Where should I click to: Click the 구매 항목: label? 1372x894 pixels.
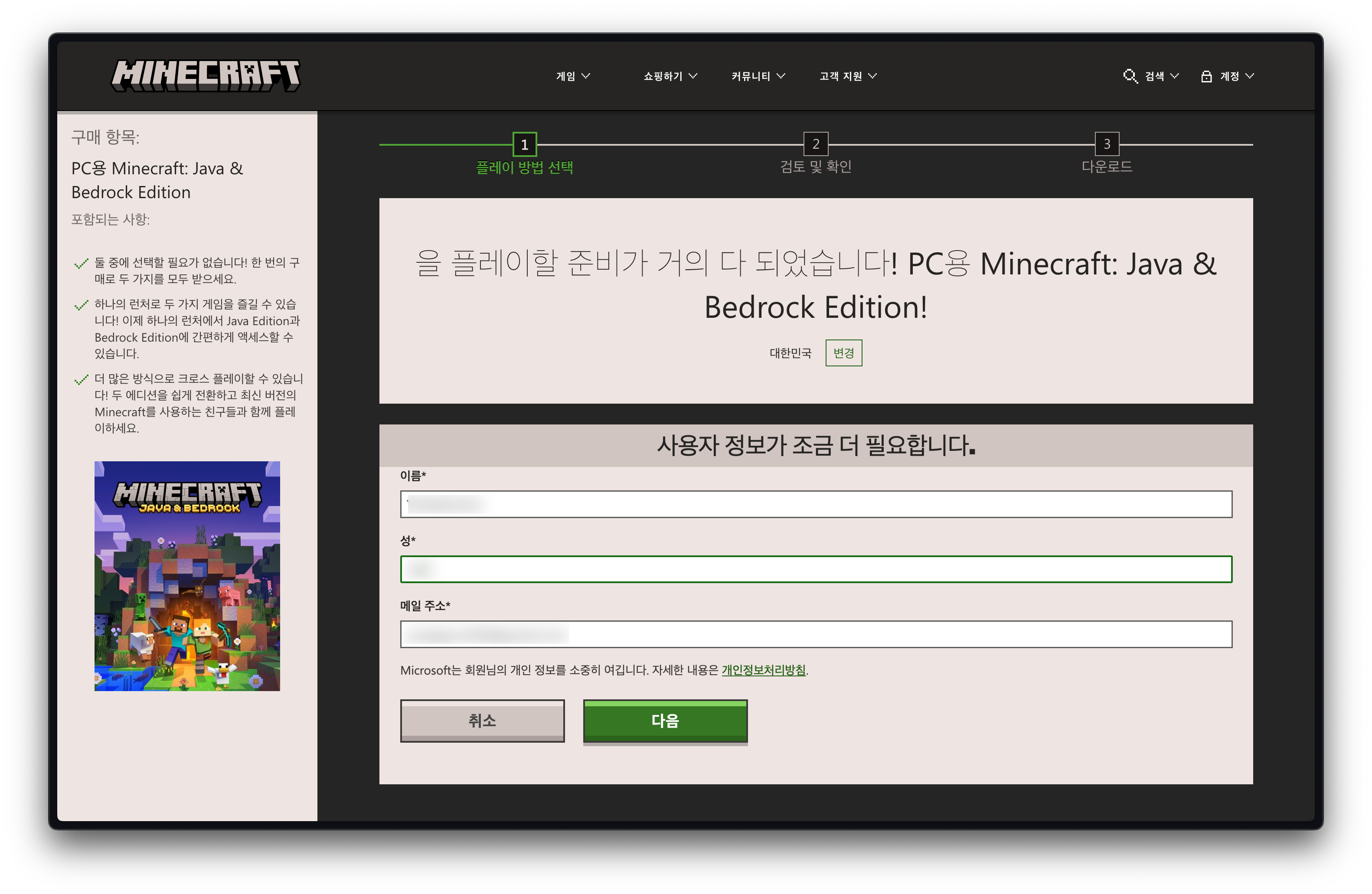tap(105, 137)
